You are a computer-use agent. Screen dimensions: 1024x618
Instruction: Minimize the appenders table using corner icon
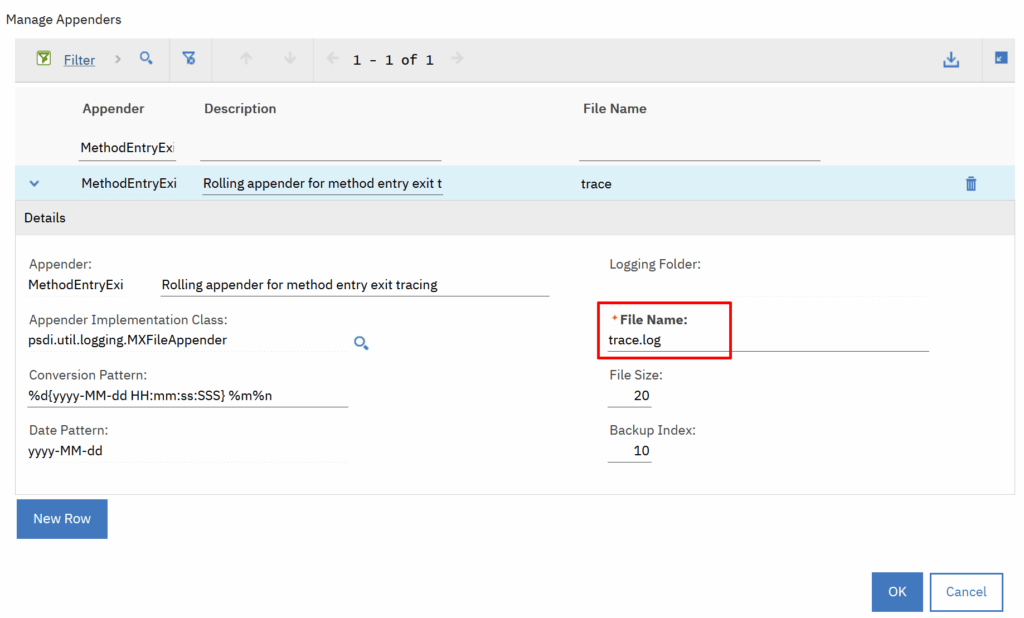(x=1001, y=59)
